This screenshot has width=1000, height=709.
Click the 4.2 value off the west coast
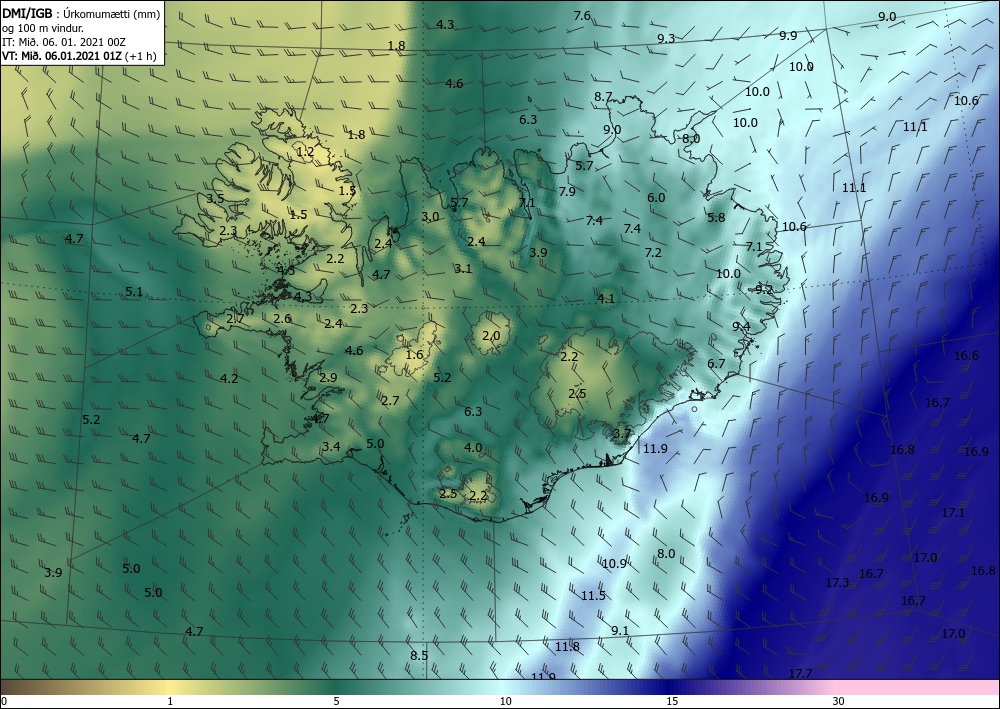[229, 379]
